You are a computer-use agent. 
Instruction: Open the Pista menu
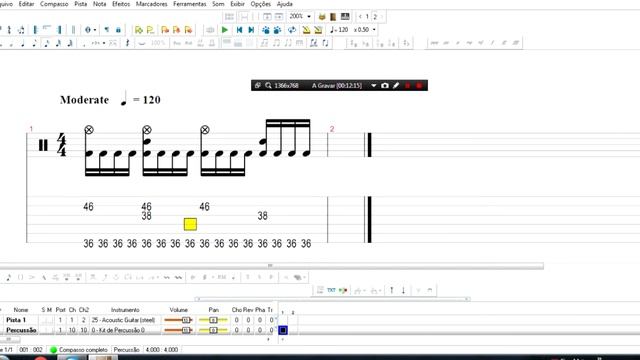80,4
